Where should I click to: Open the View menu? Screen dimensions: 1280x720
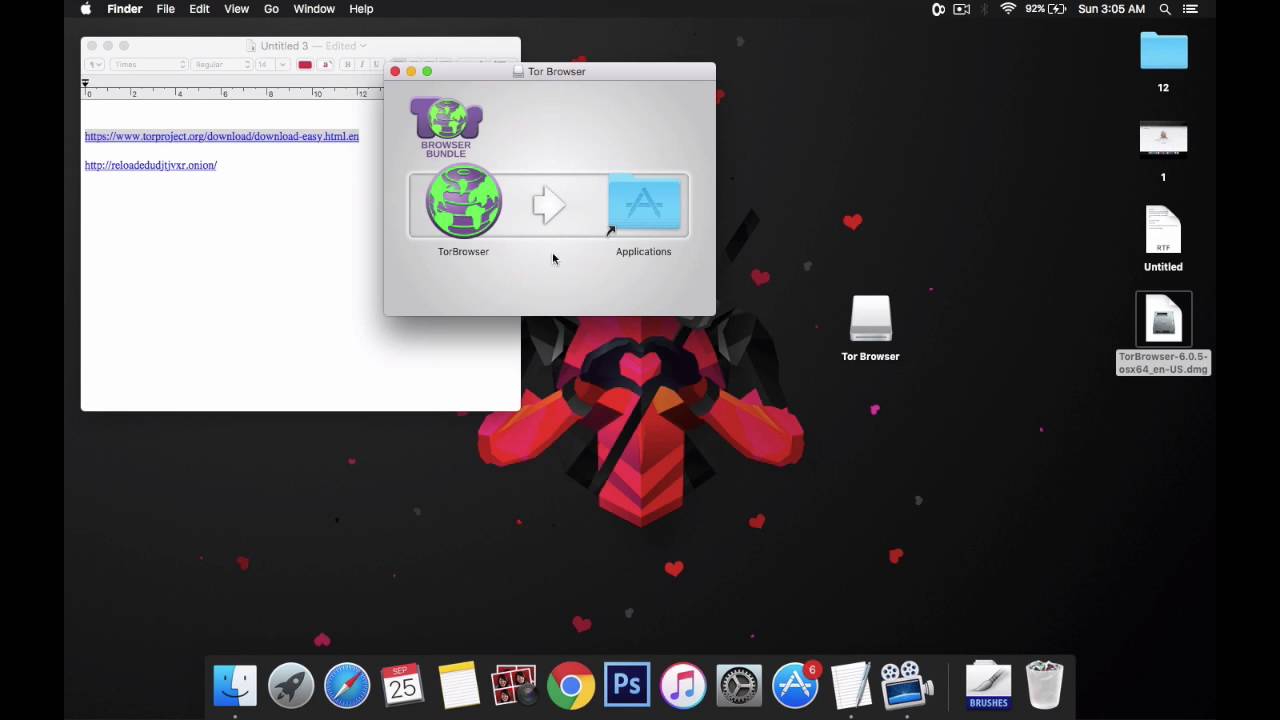click(x=237, y=9)
